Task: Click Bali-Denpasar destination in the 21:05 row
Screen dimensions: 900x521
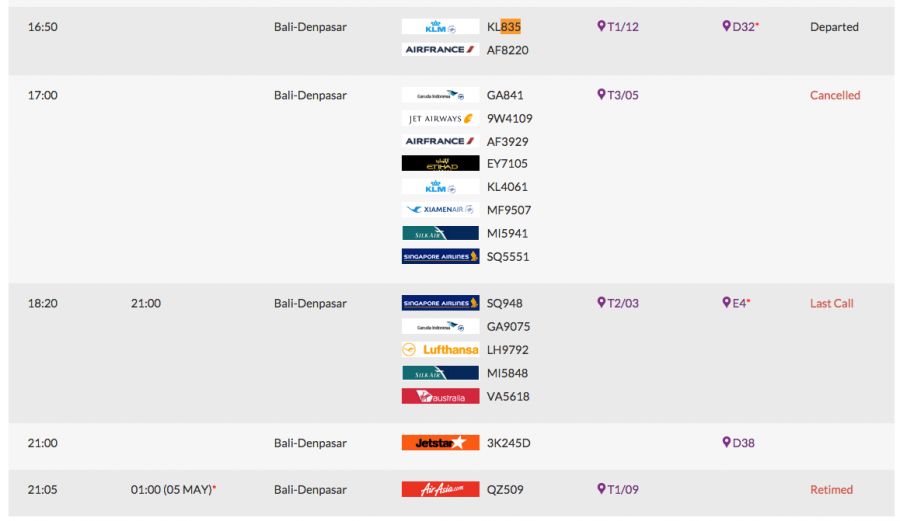Action: click(310, 489)
